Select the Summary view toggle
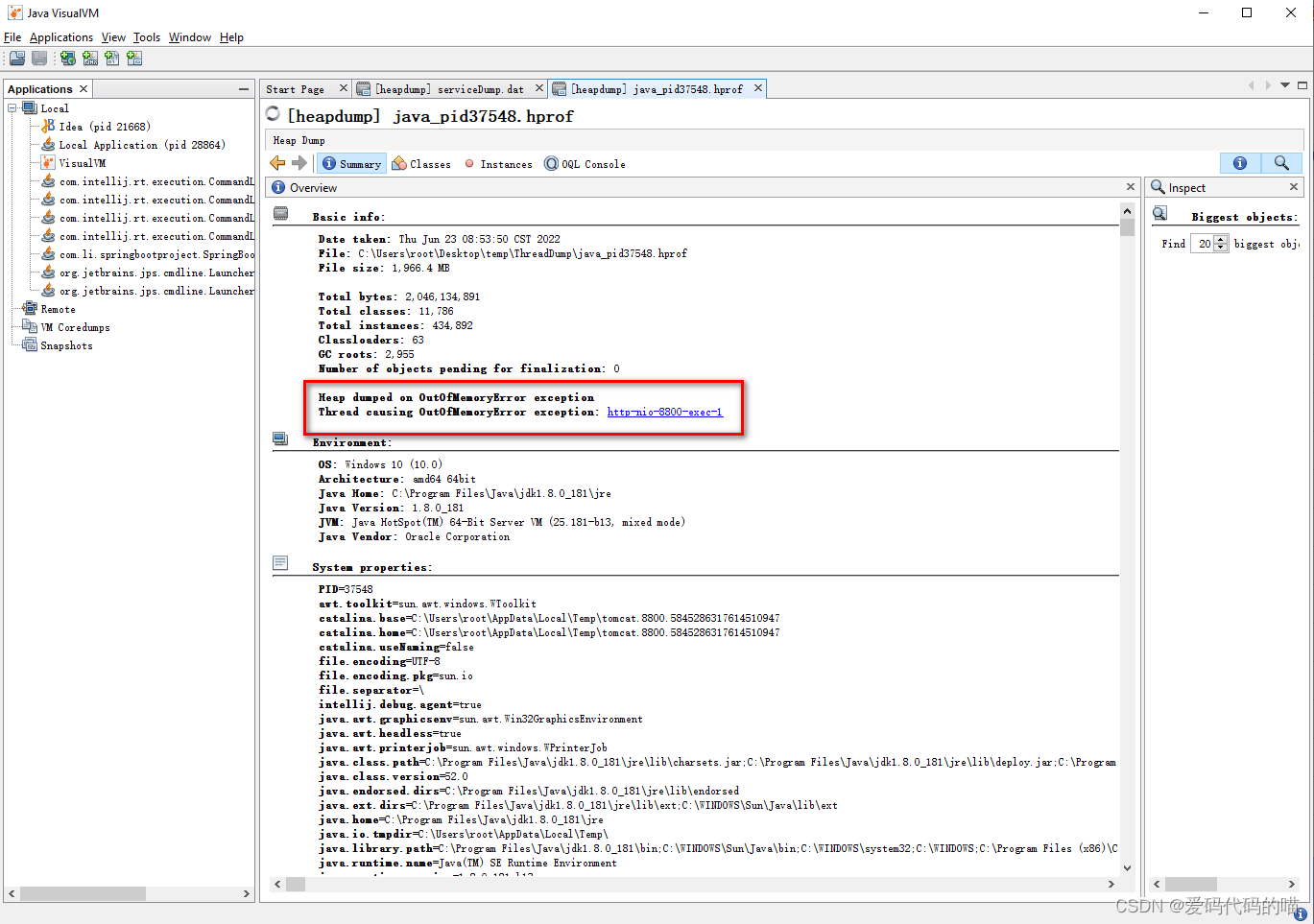Viewport: 1314px width, 924px height. (x=351, y=163)
